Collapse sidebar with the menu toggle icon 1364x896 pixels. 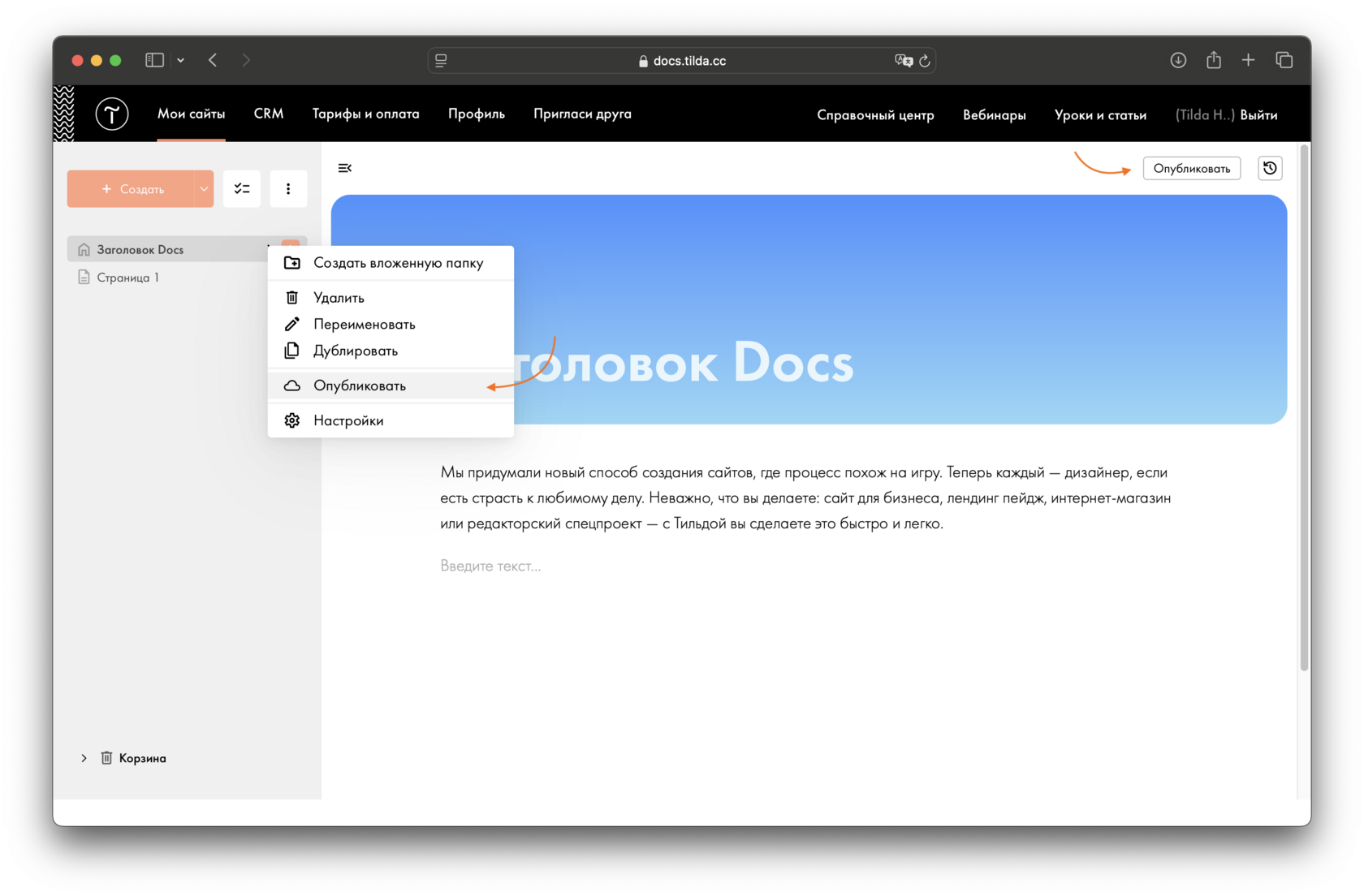point(345,168)
